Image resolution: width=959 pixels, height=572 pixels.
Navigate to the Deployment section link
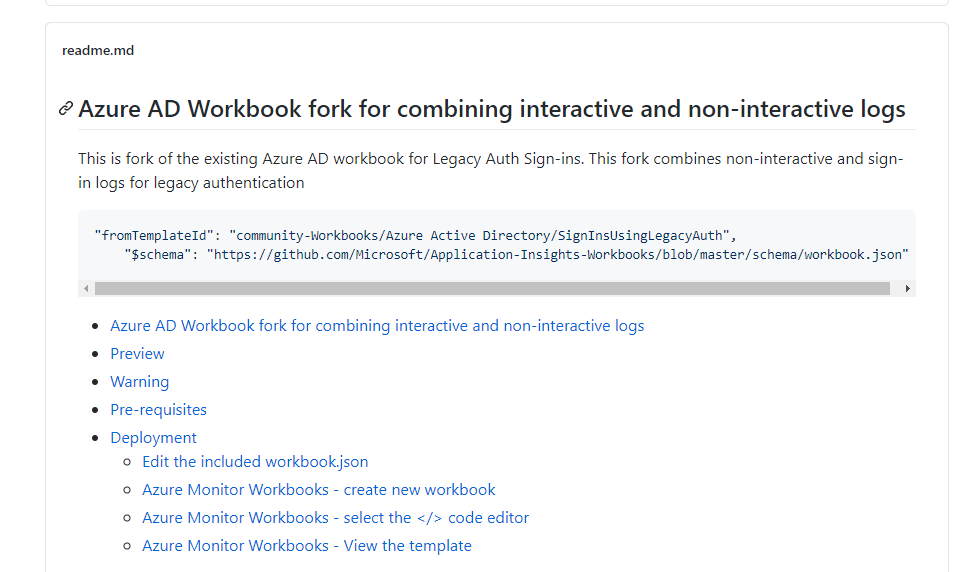click(x=153, y=438)
